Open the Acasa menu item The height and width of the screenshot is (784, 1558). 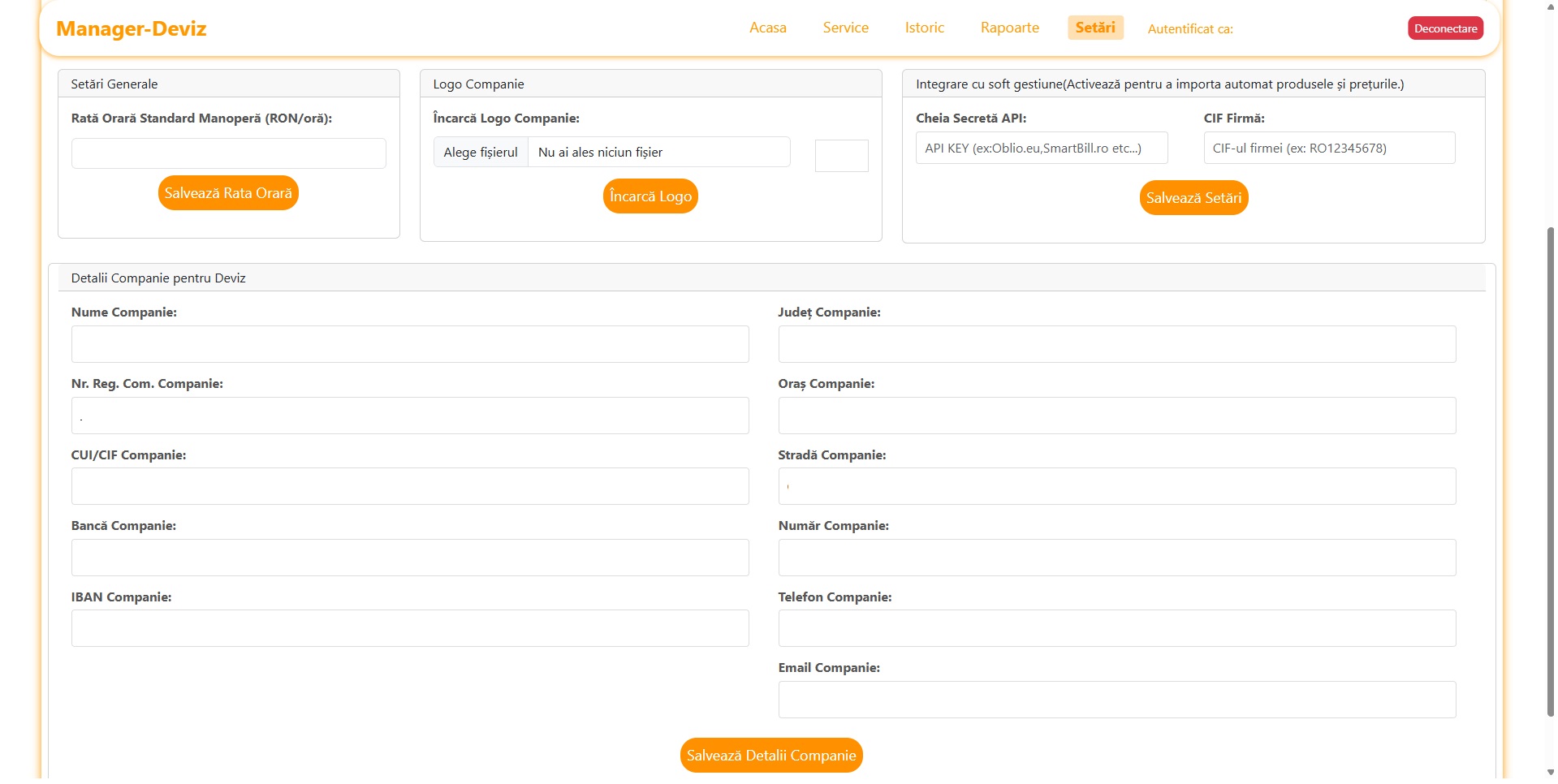pyautogui.click(x=767, y=28)
